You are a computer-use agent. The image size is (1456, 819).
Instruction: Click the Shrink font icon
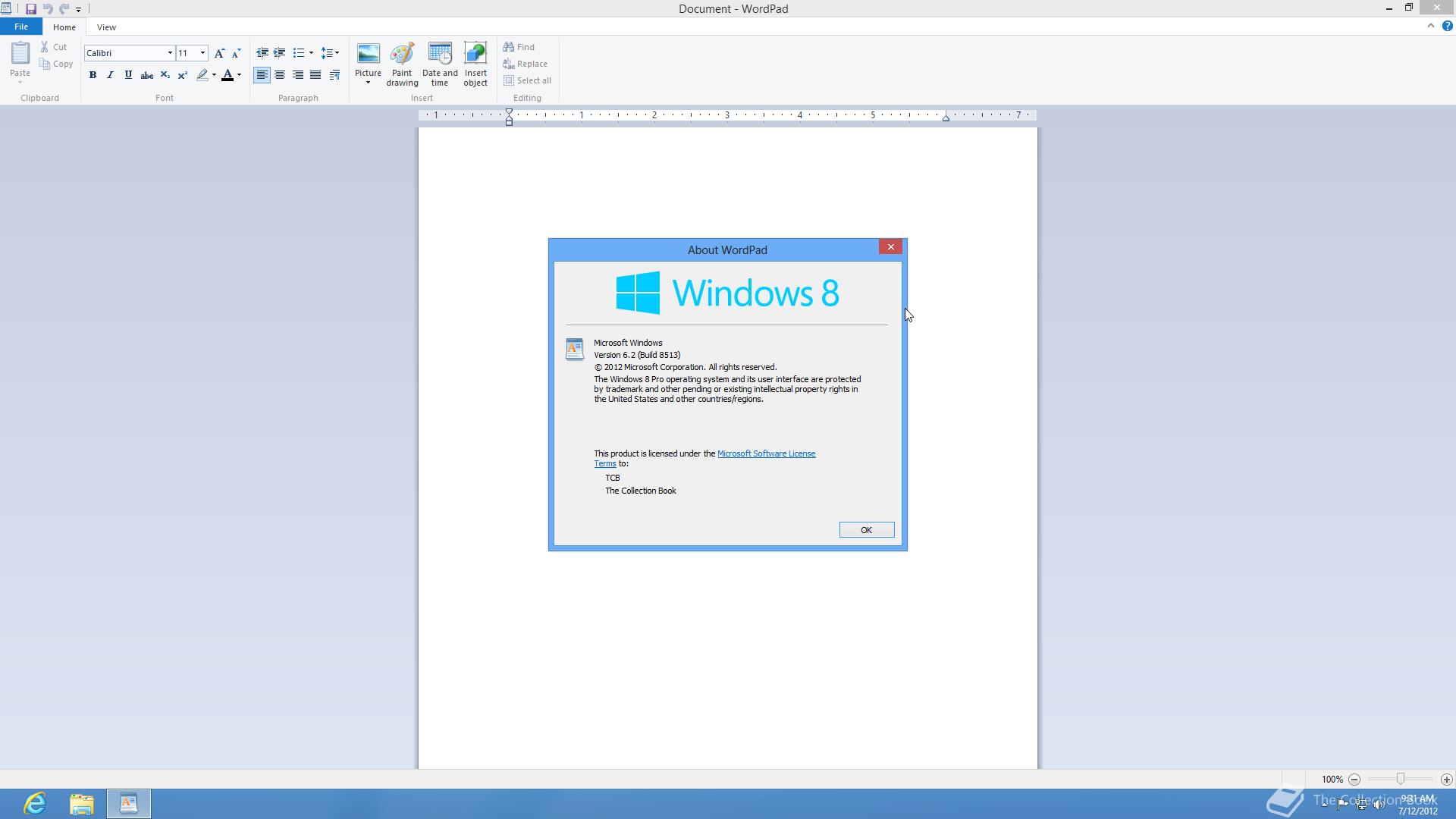click(x=236, y=53)
